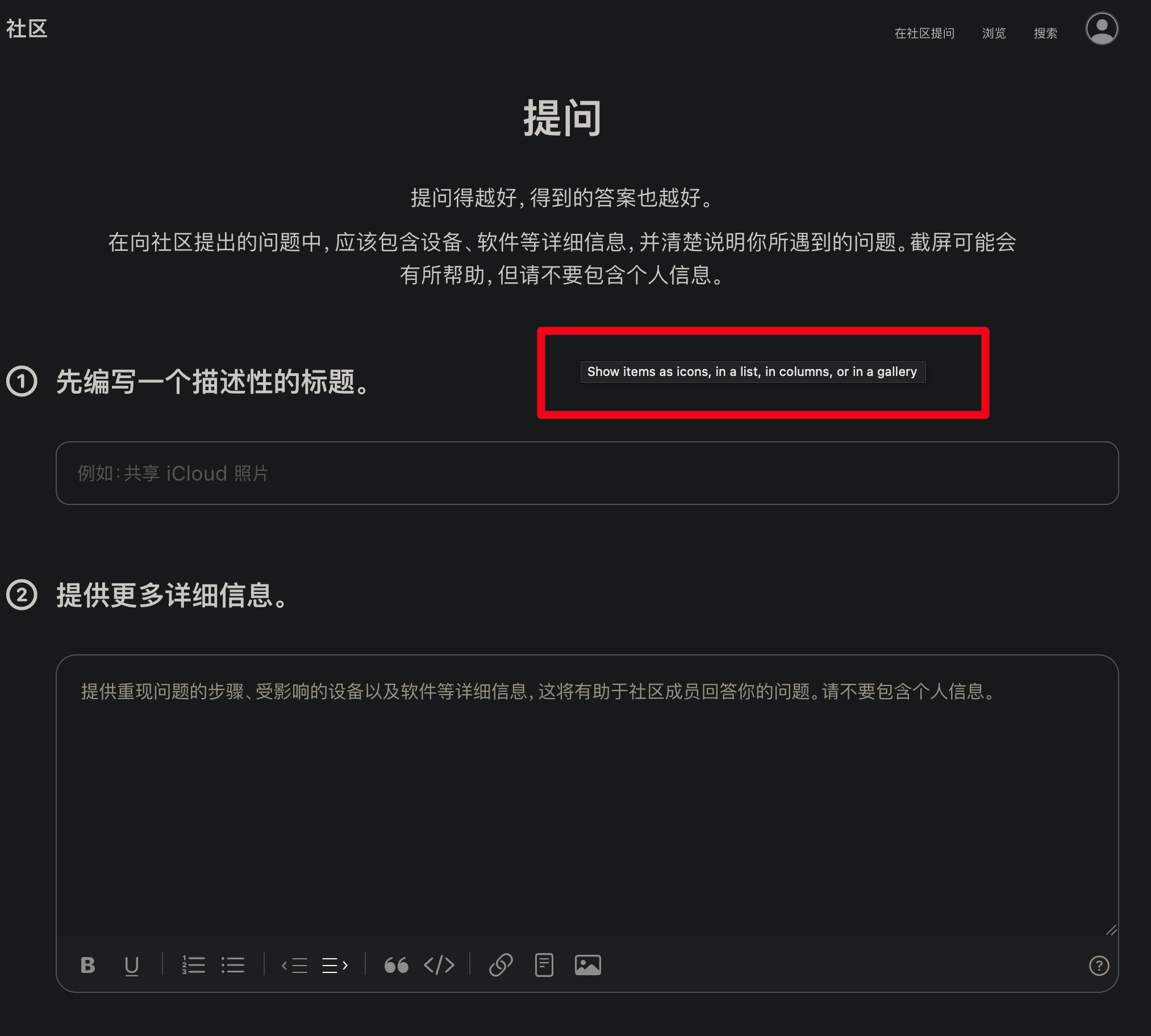Increase indent with the indent icon
Image resolution: width=1151 pixels, height=1036 pixels.
[335, 965]
